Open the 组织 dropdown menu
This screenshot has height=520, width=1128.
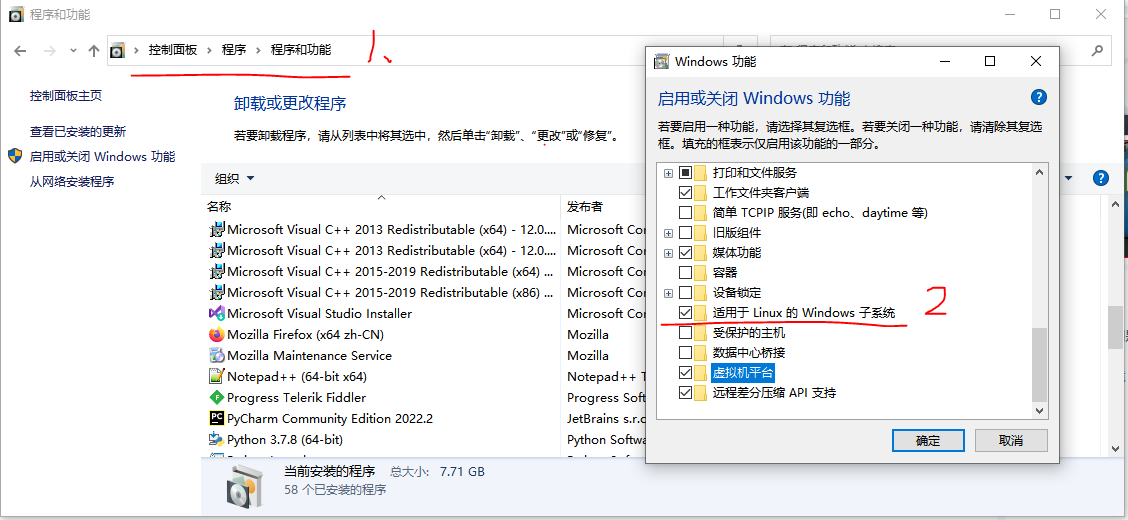(235, 178)
